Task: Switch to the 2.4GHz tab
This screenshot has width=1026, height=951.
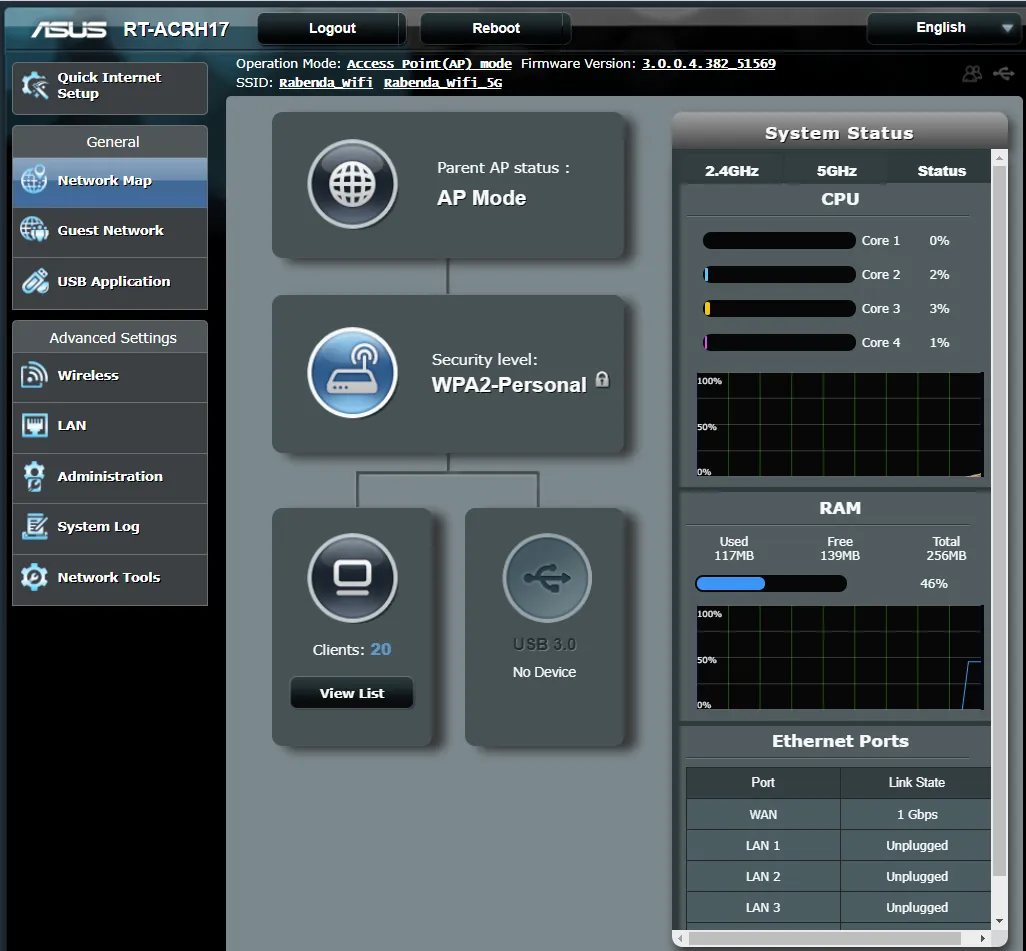Action: click(732, 170)
